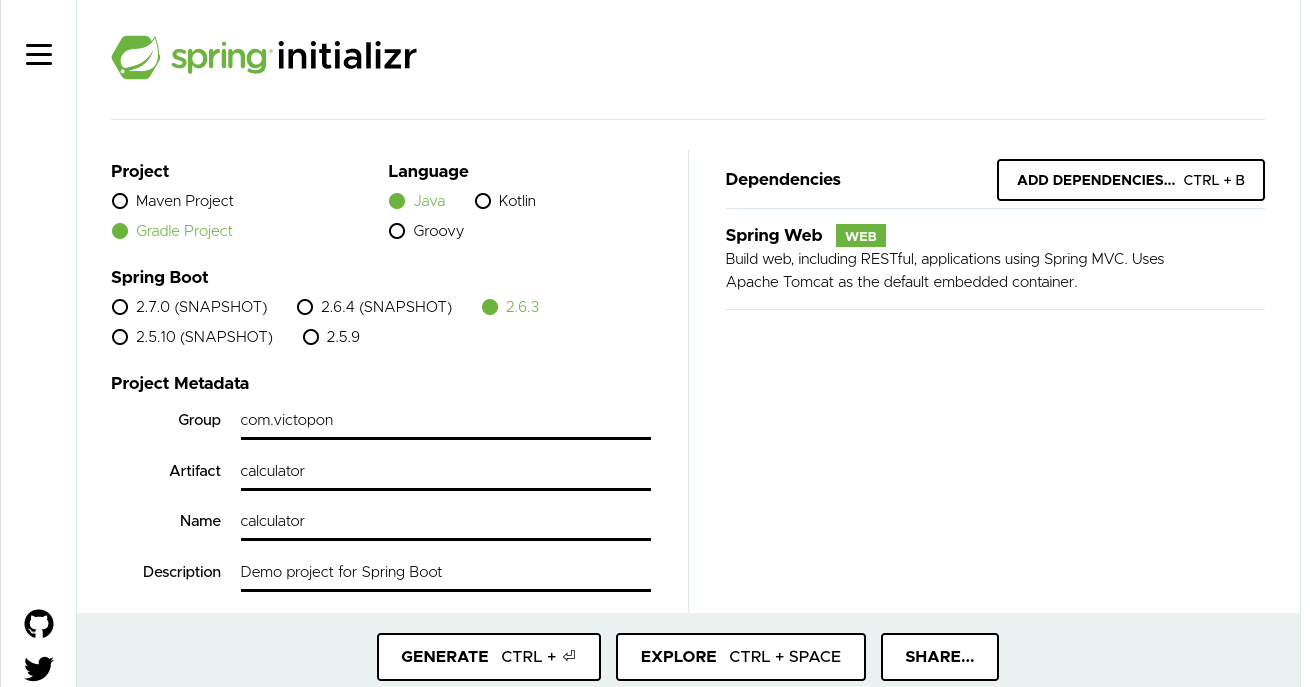The width and height of the screenshot is (1310, 687).
Task: Click the Explore button
Action: (740, 657)
